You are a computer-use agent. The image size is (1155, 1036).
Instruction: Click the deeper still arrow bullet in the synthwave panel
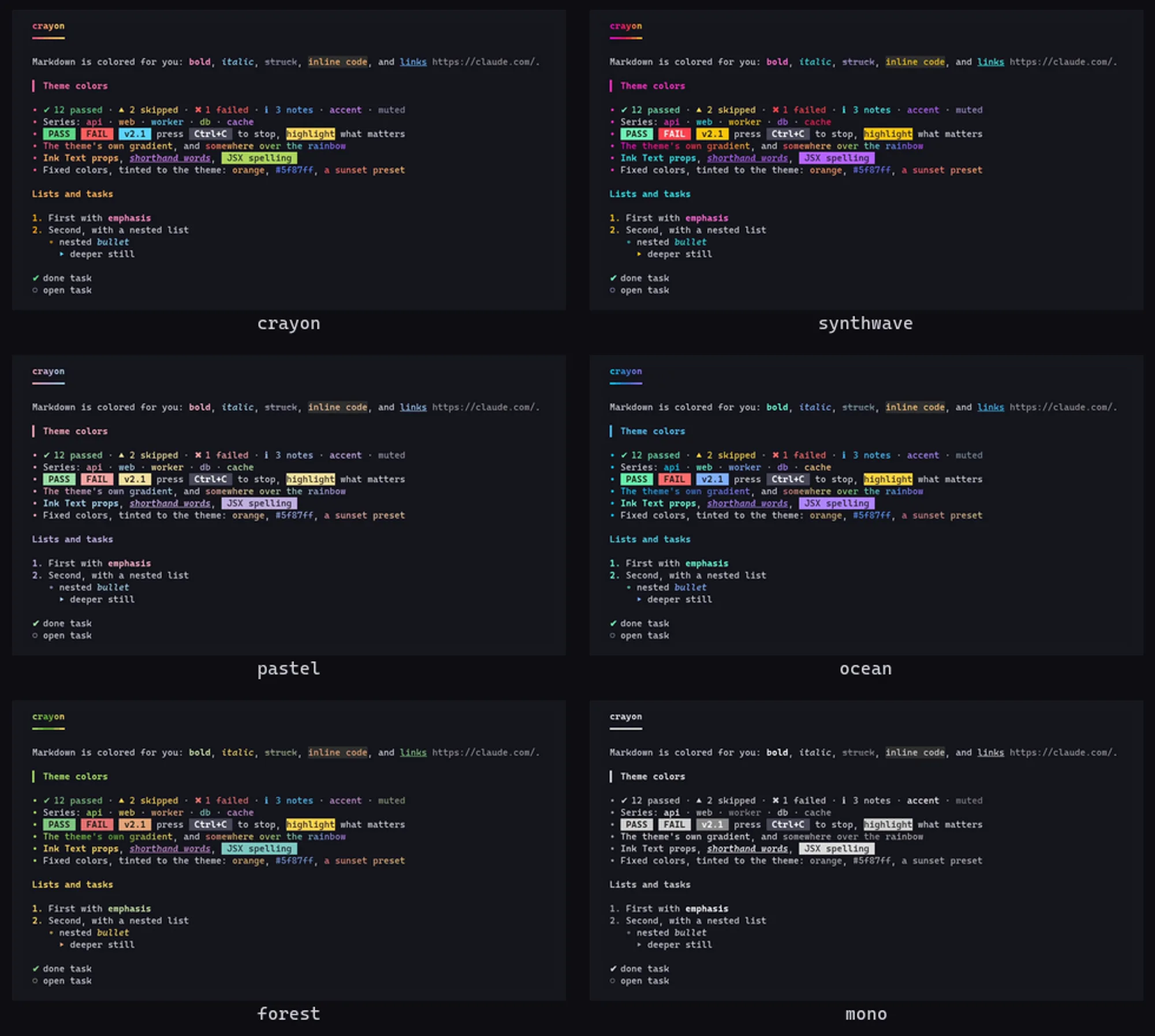click(639, 254)
